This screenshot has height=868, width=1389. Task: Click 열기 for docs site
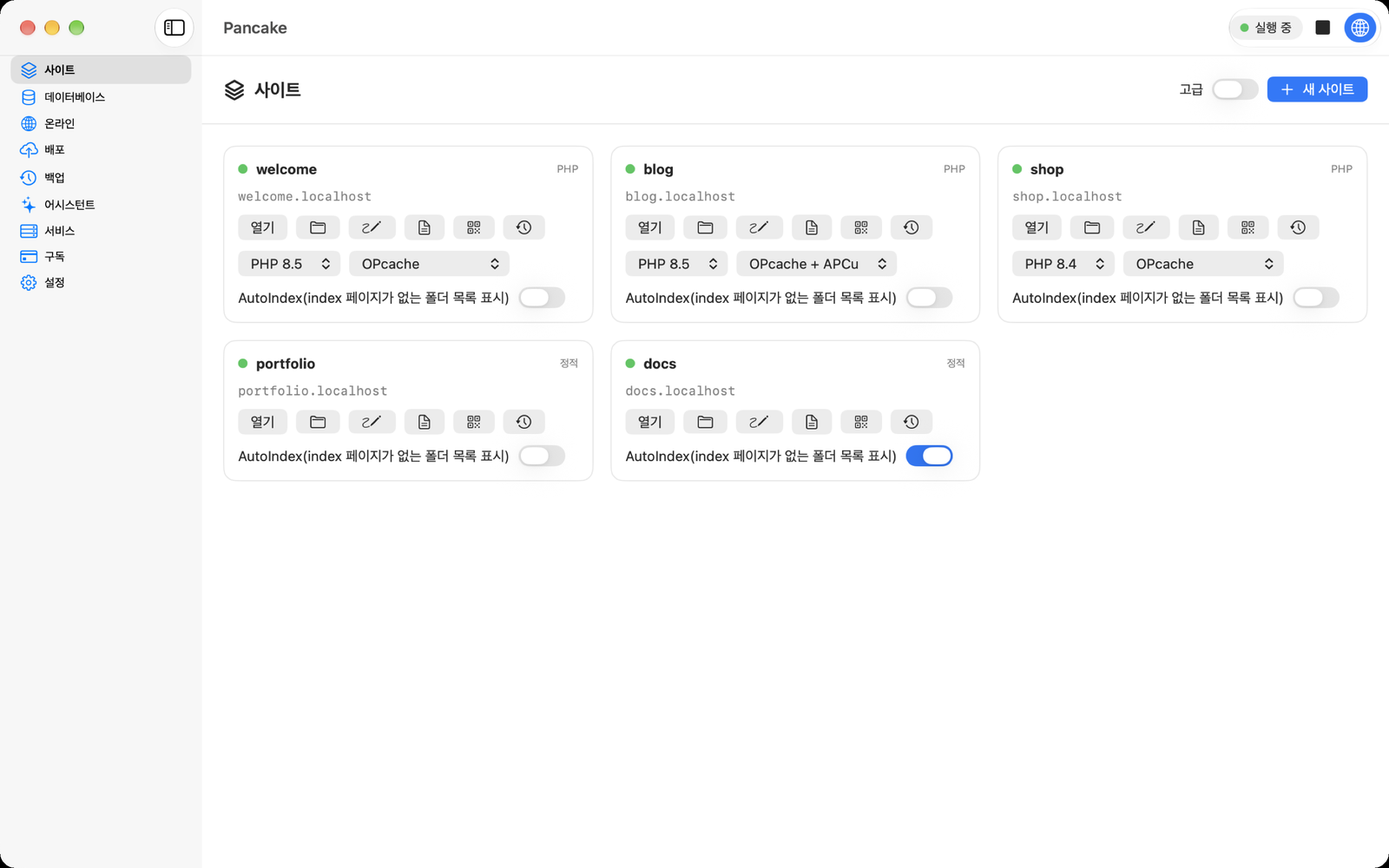click(x=649, y=422)
